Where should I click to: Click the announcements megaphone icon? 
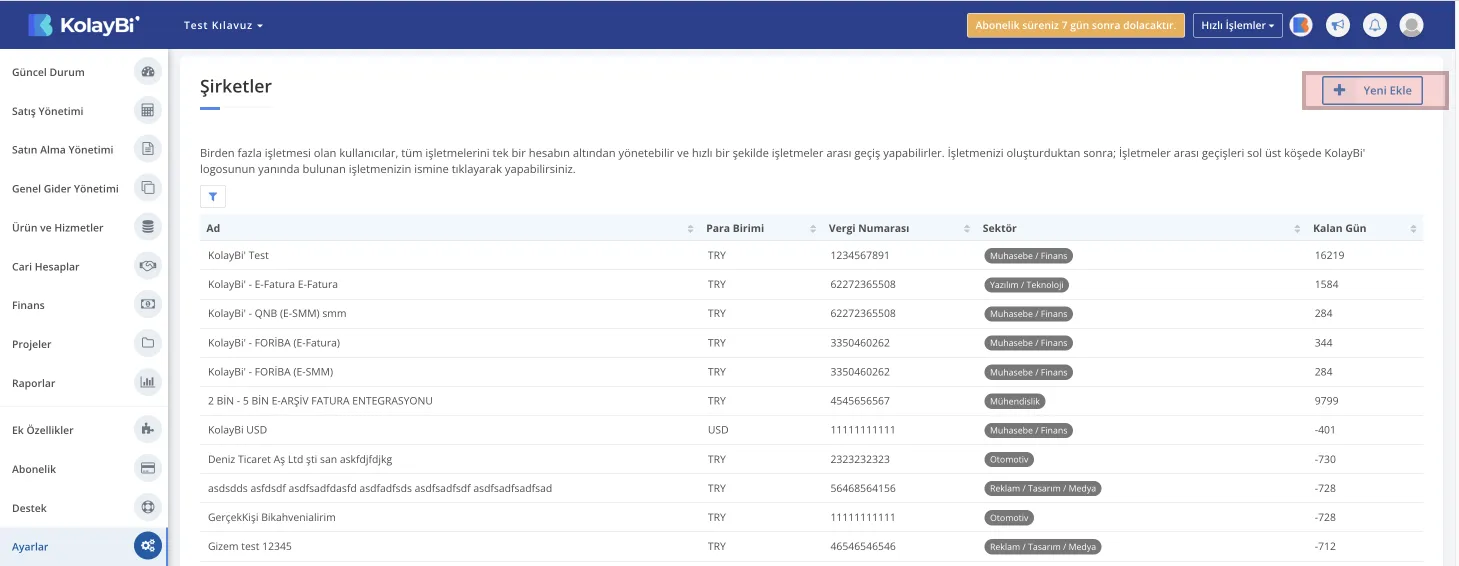pyautogui.click(x=1338, y=25)
